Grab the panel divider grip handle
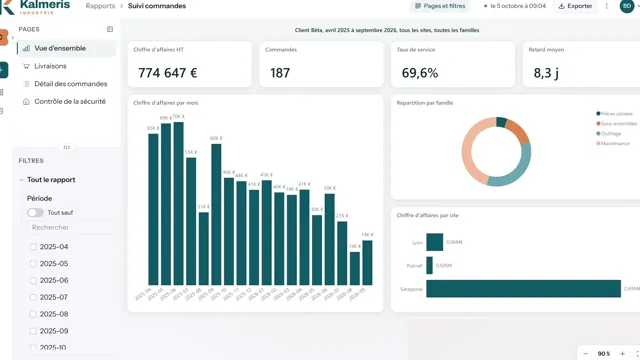The height and width of the screenshot is (360, 640). (x=67, y=147)
